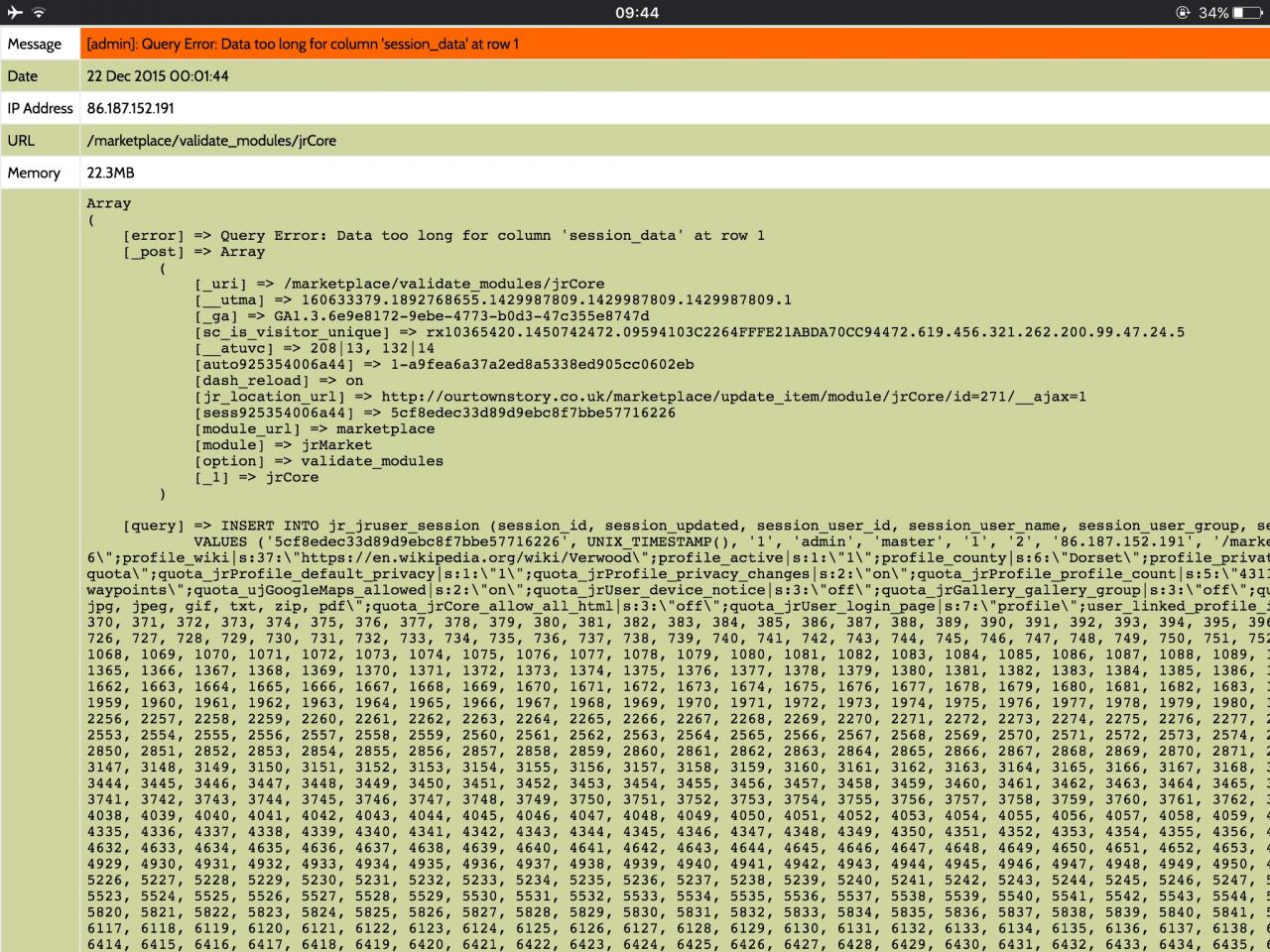1270x952 pixels.
Task: Click the Memory row label
Action: pyautogui.click(x=34, y=173)
